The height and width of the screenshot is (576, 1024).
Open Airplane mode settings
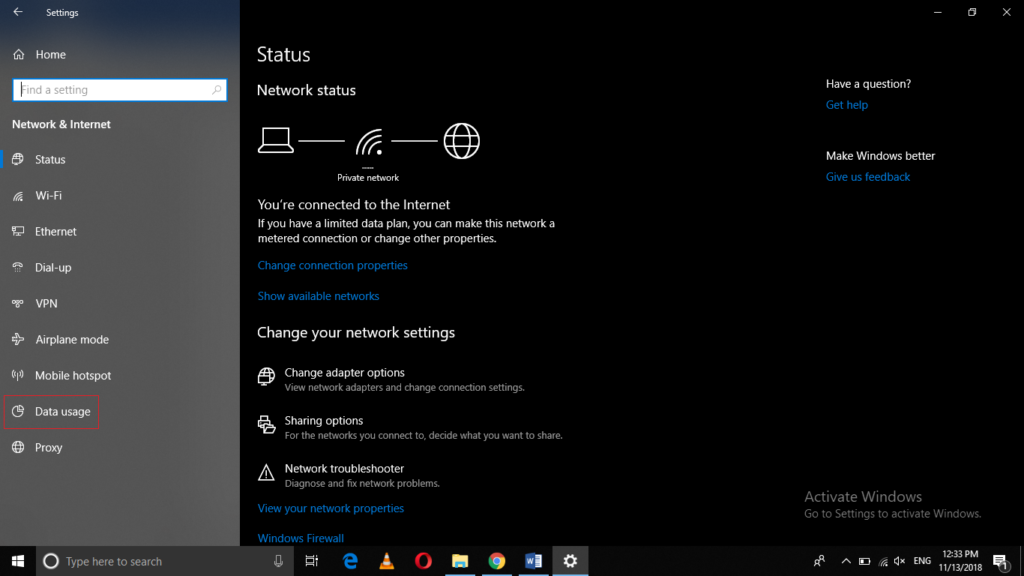point(72,340)
